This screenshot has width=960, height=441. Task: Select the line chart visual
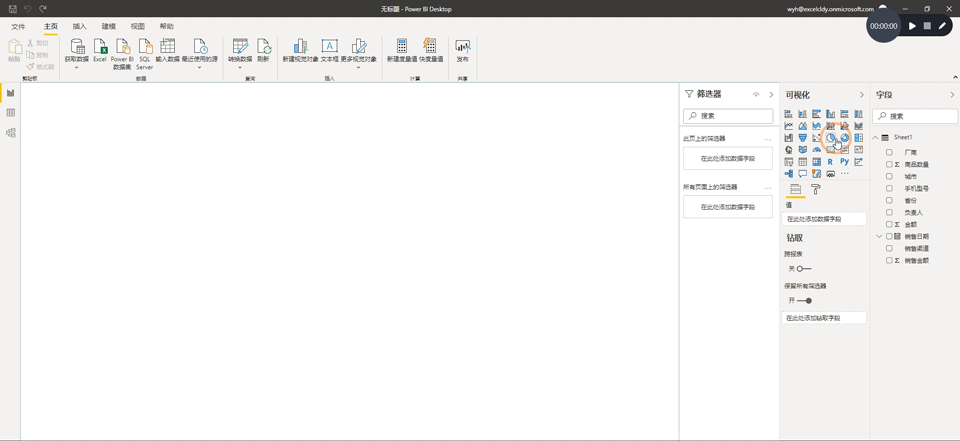pyautogui.click(x=789, y=126)
